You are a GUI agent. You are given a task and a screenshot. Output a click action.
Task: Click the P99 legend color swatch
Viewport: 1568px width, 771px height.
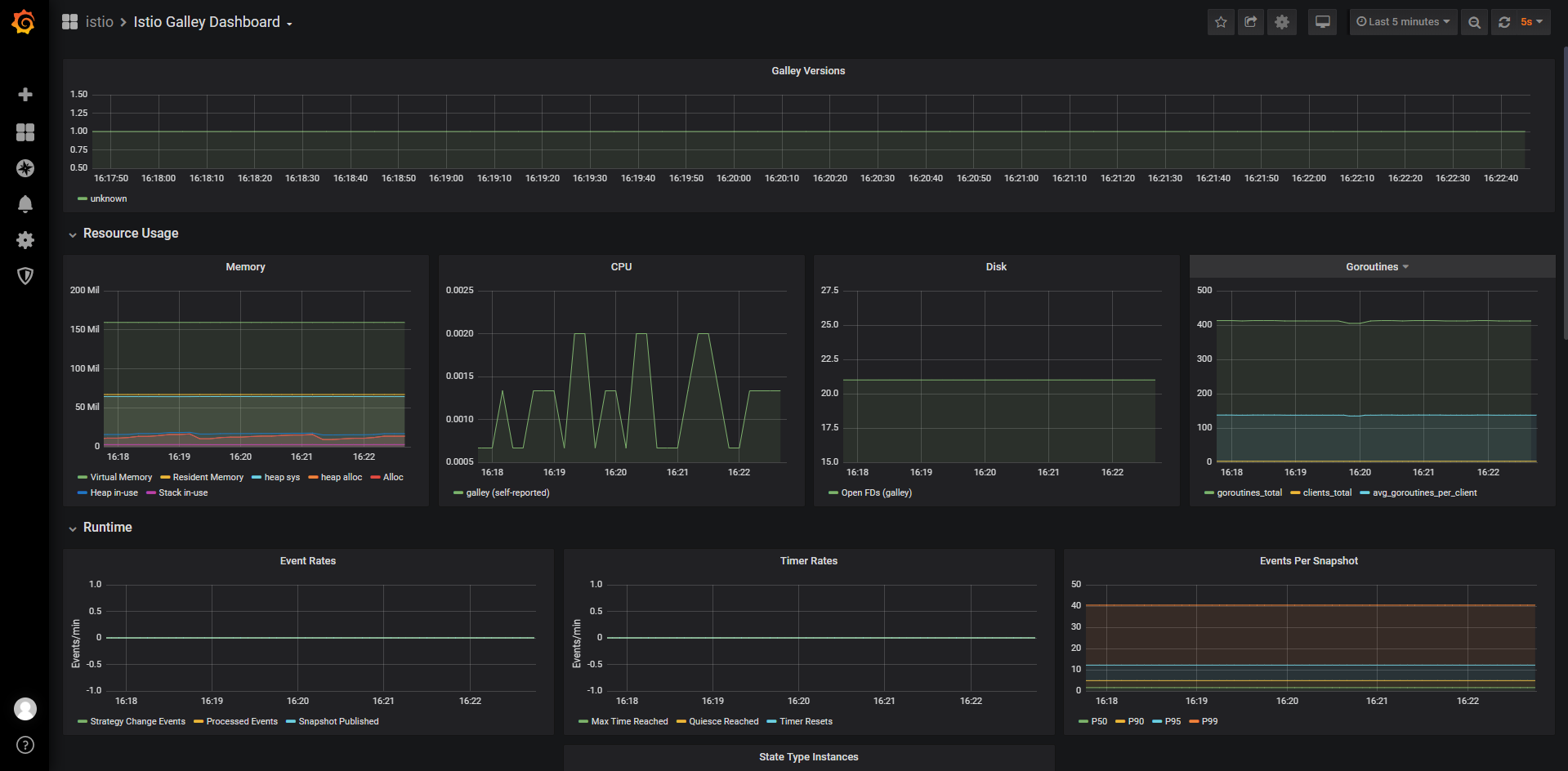(1194, 721)
